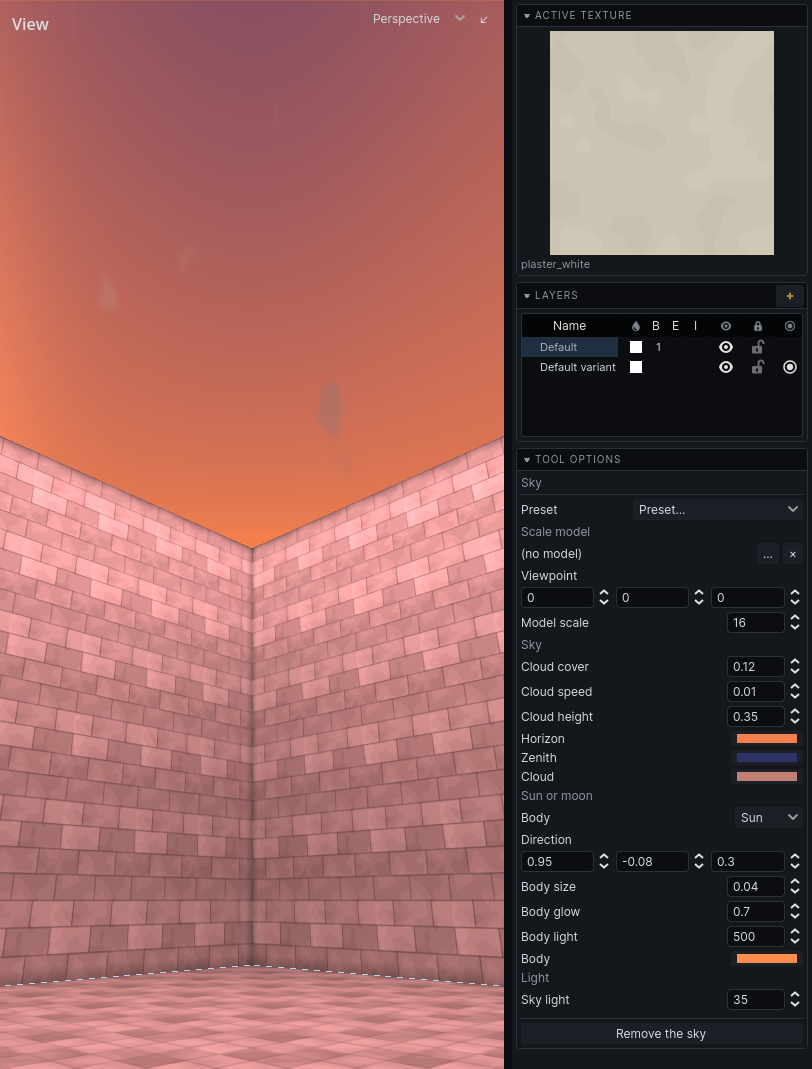Screen dimensions: 812x1069
Task: Toggle lock on the Default variant layer
Action: (x=757, y=367)
